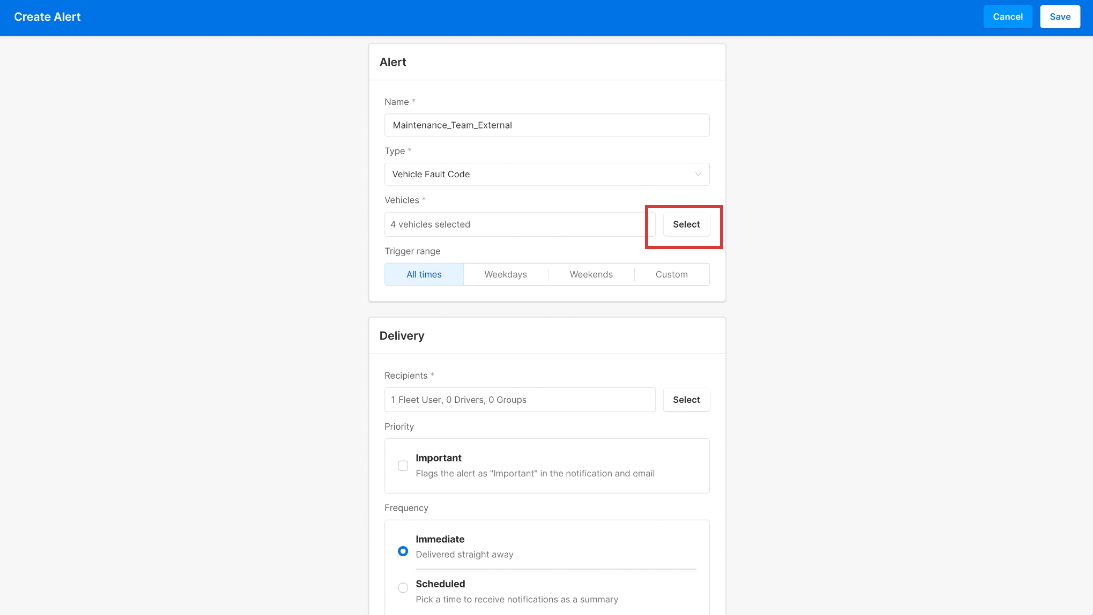Select the Immediate frequency radio button

click(x=403, y=551)
